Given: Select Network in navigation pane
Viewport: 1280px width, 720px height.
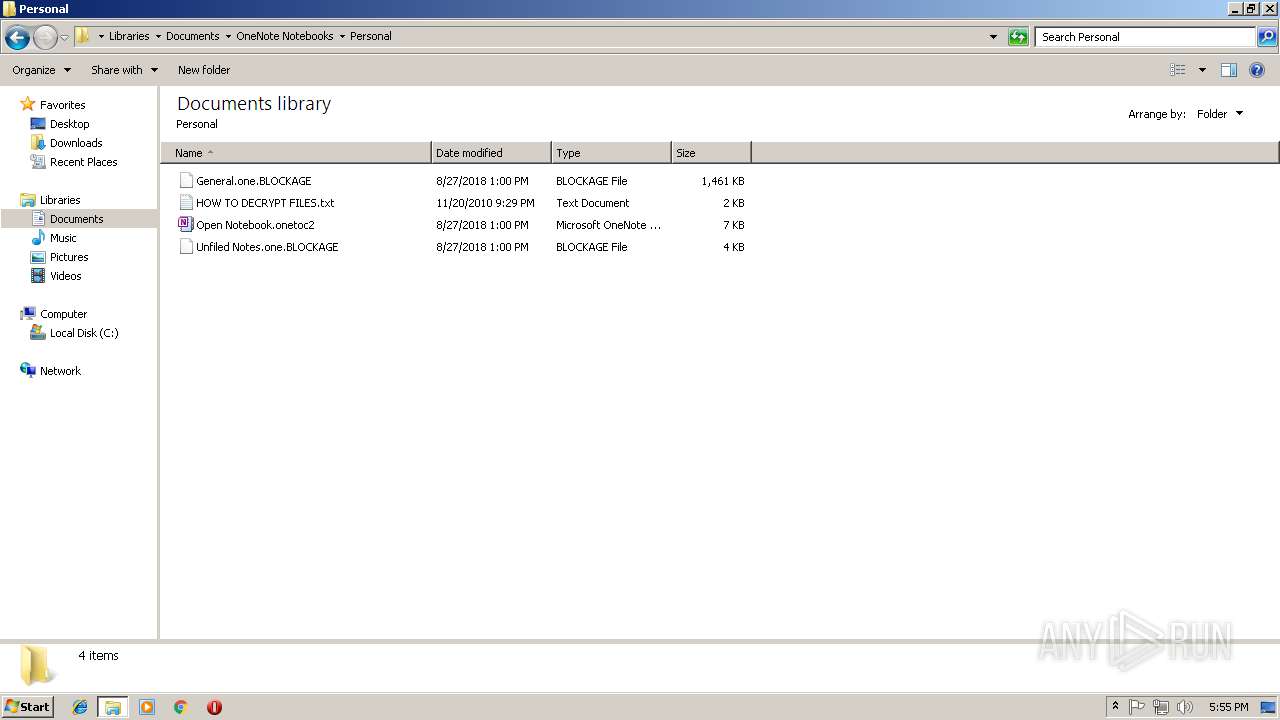Looking at the screenshot, I should pyautogui.click(x=60, y=371).
